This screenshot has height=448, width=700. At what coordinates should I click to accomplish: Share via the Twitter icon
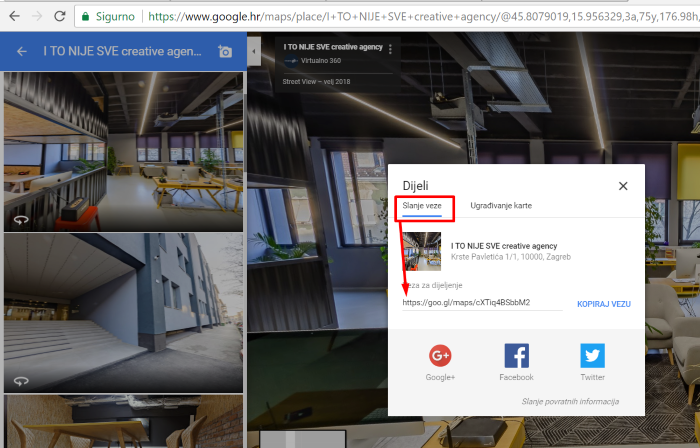coord(592,355)
